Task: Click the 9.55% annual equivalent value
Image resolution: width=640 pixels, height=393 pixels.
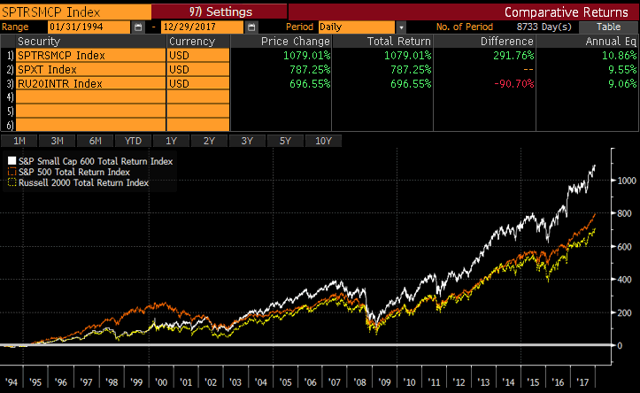Action: (x=622, y=69)
